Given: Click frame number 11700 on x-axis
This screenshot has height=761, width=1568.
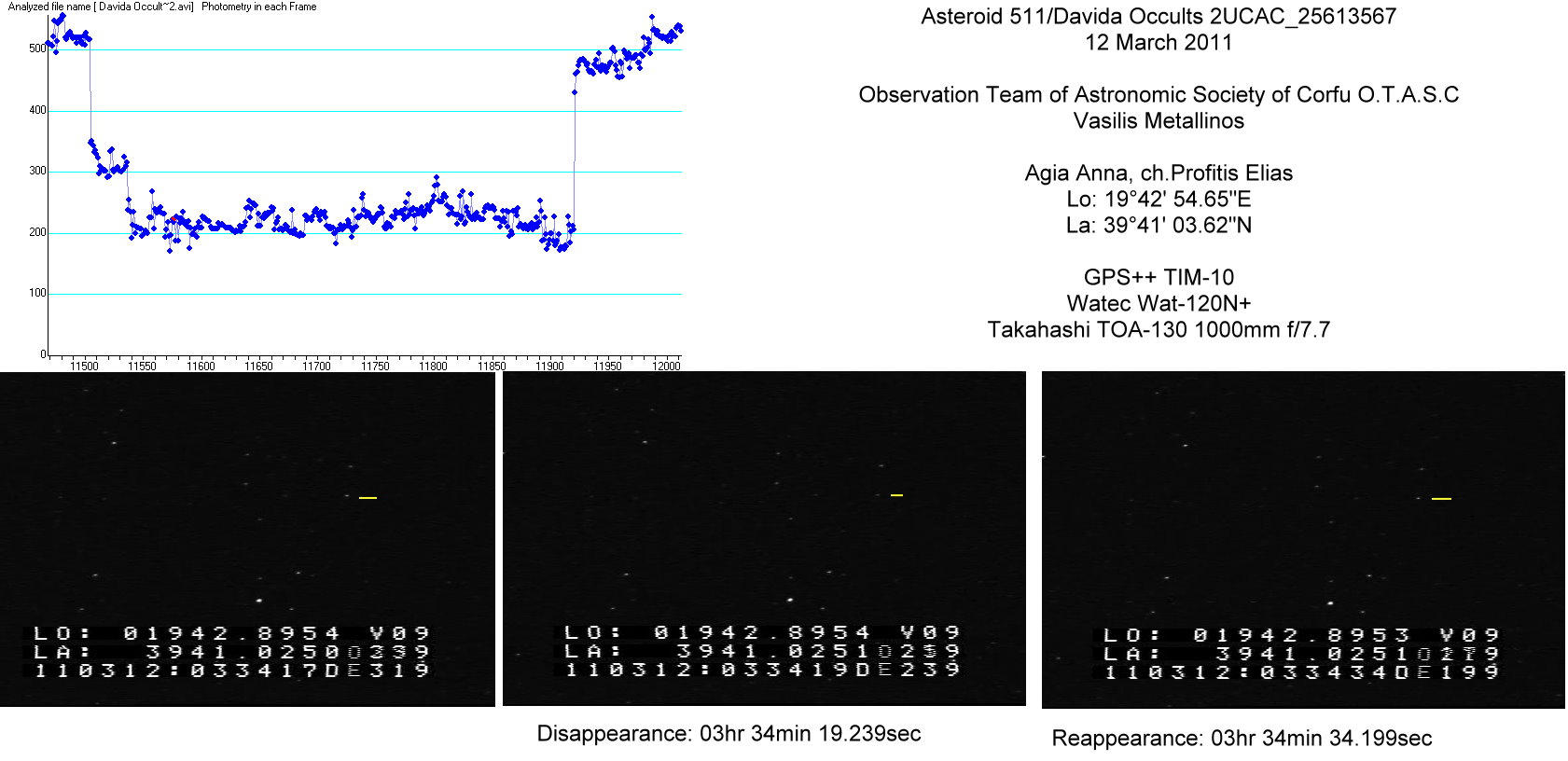Looking at the screenshot, I should (316, 367).
